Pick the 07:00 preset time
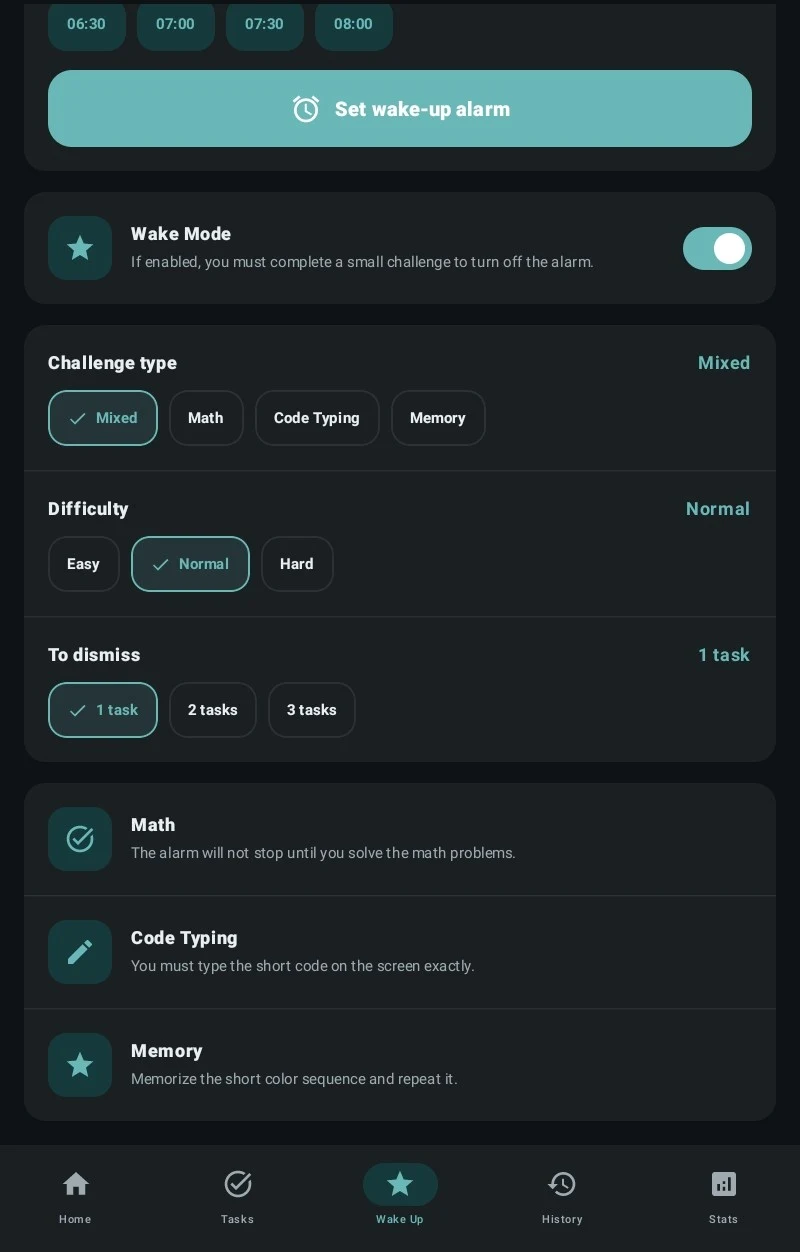 pos(176,25)
